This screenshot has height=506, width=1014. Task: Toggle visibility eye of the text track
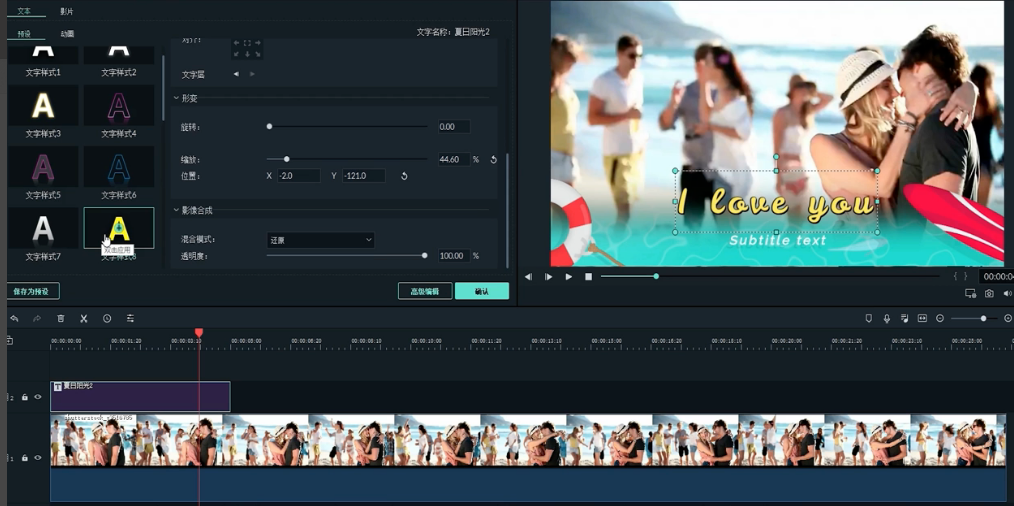[38, 397]
